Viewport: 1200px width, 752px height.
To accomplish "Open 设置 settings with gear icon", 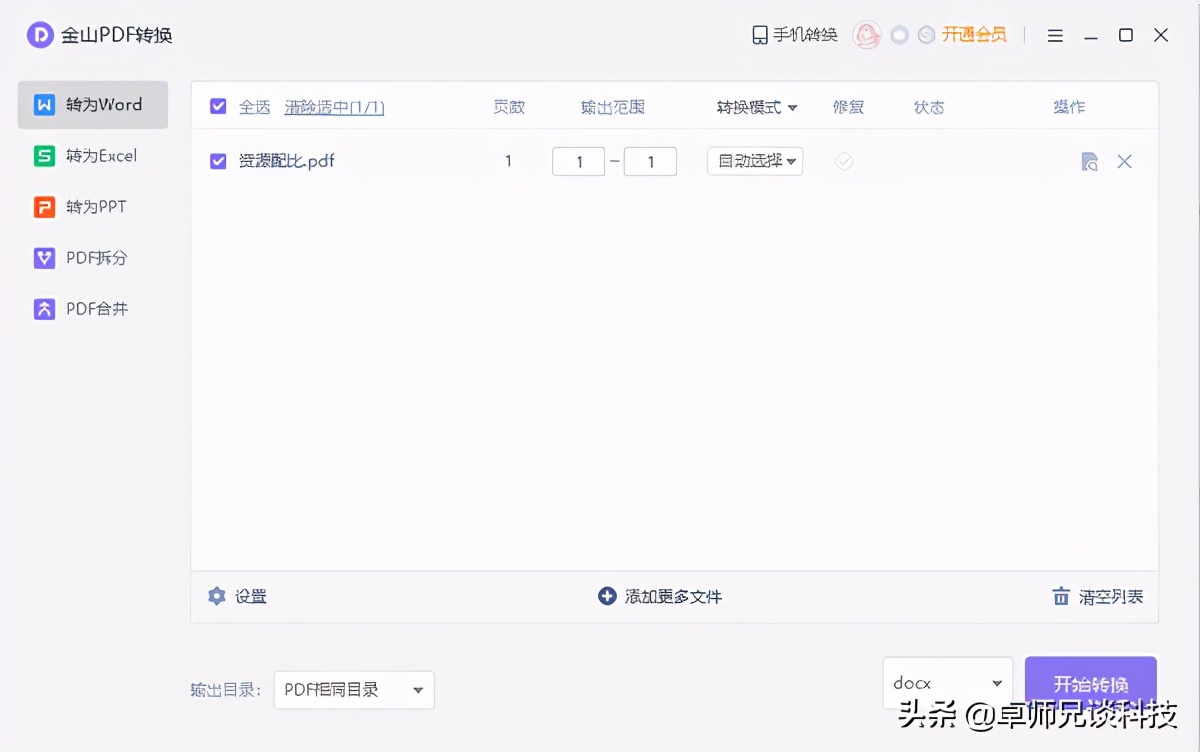I will pos(237,597).
